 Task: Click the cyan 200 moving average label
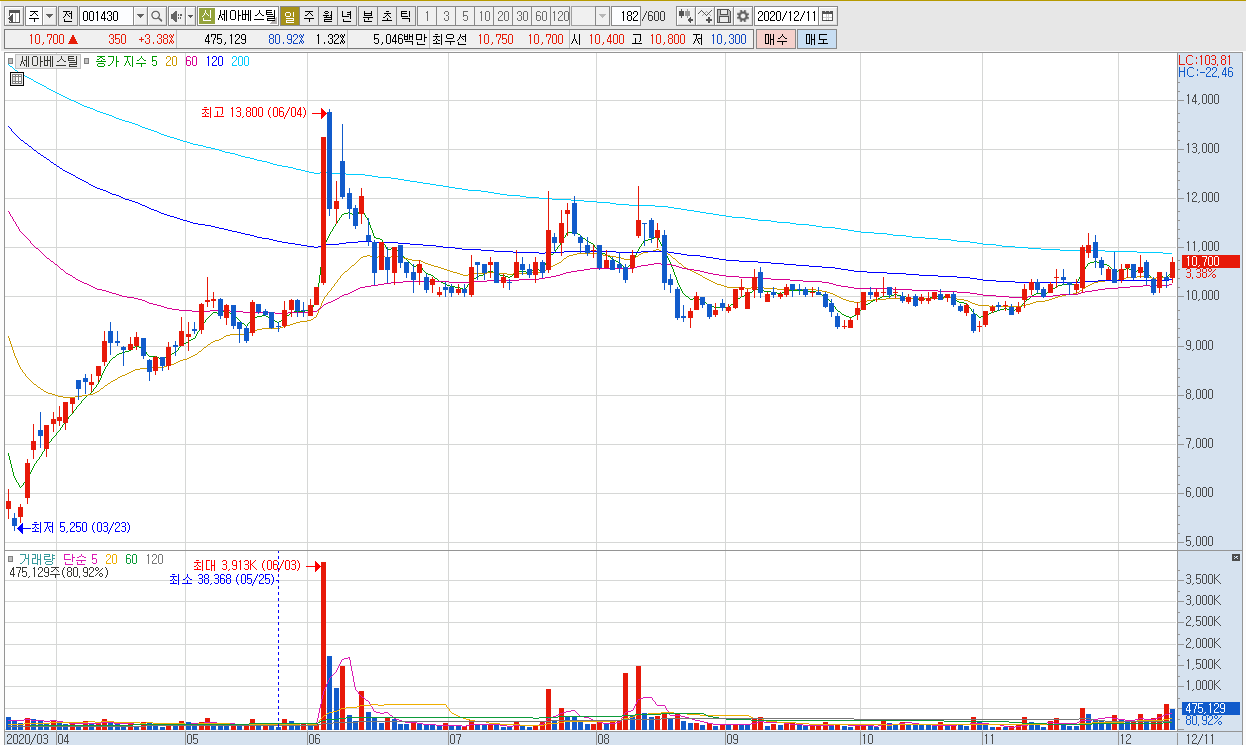[240, 62]
